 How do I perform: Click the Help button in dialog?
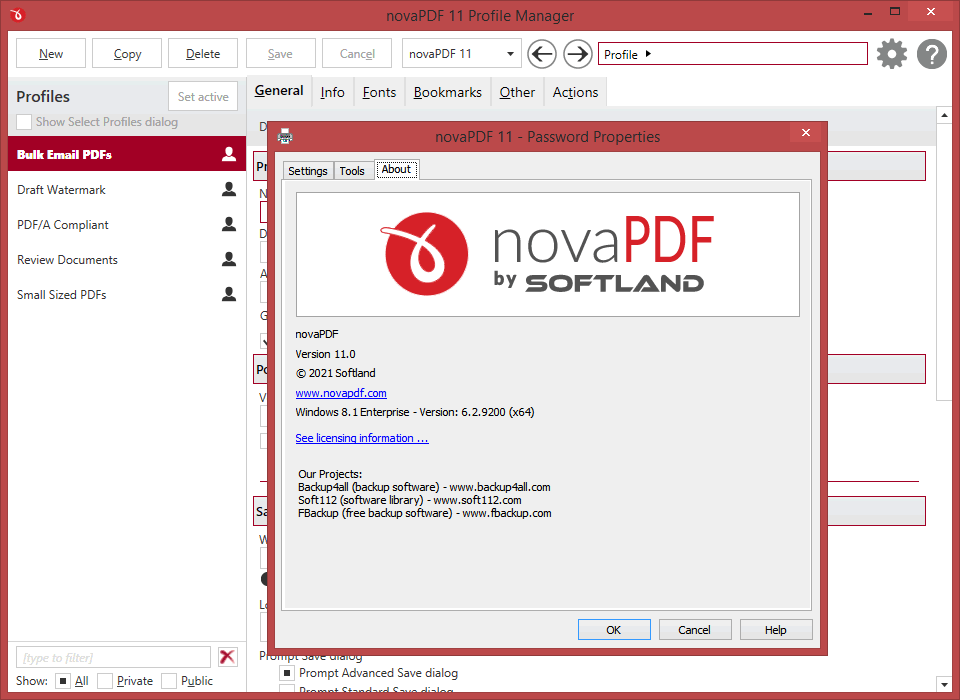(x=776, y=630)
